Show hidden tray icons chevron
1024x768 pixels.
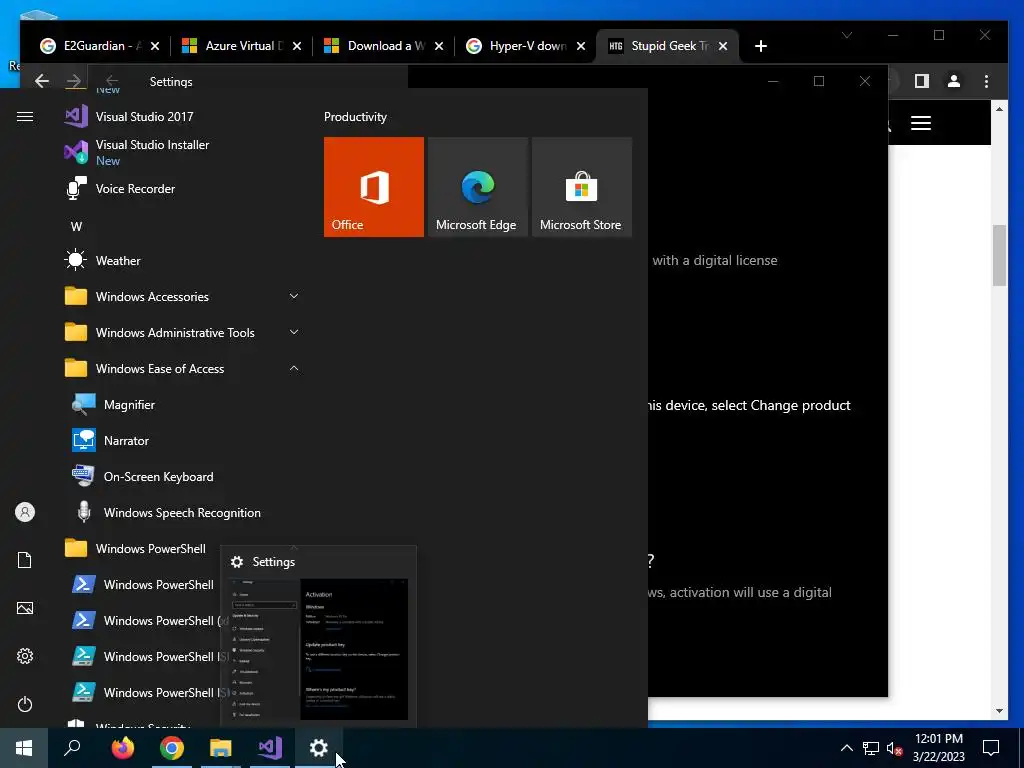tap(846, 748)
